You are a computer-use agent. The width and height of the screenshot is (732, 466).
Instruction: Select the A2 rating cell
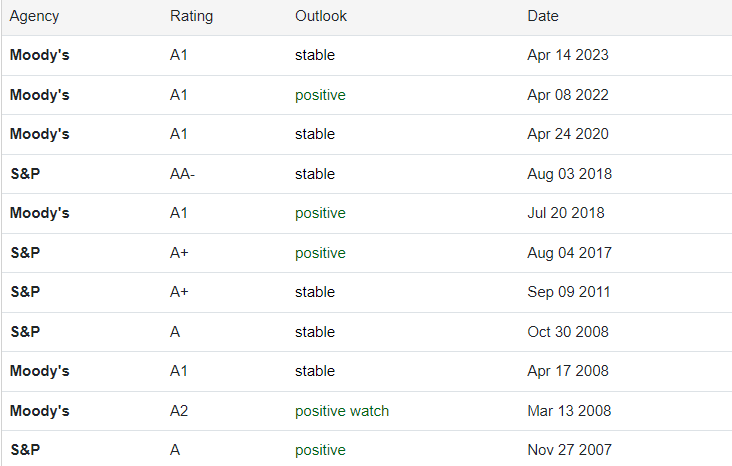click(179, 411)
